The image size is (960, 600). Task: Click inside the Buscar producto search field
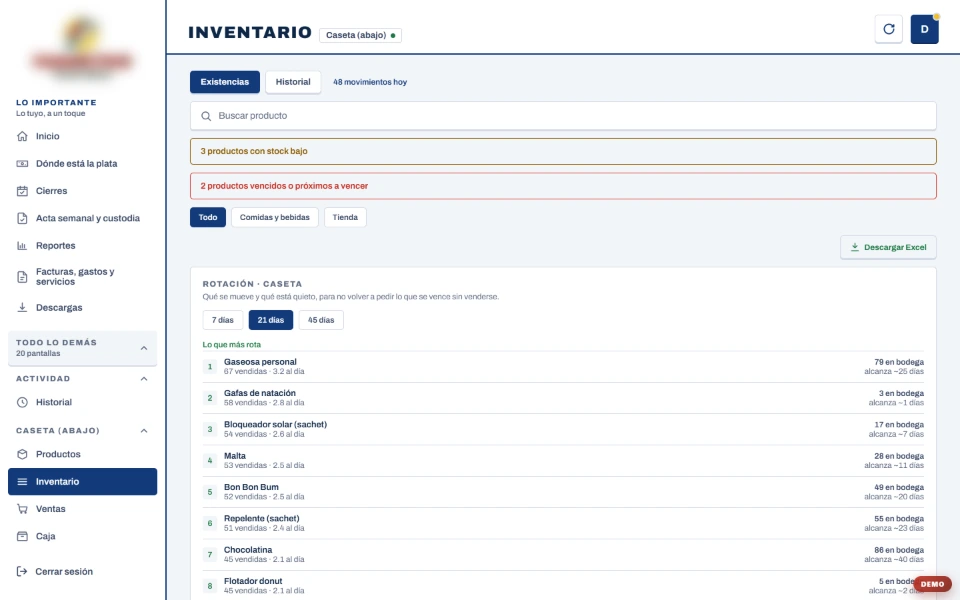coord(563,116)
